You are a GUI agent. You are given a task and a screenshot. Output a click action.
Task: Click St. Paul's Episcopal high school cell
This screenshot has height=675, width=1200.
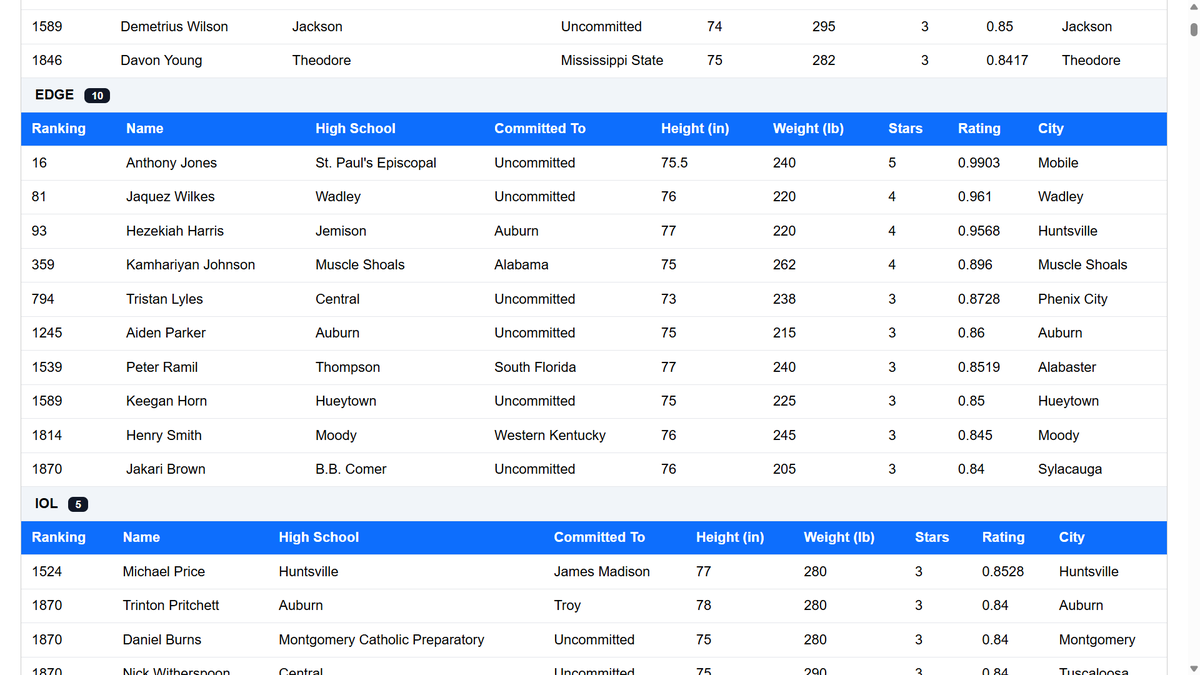[x=376, y=163]
